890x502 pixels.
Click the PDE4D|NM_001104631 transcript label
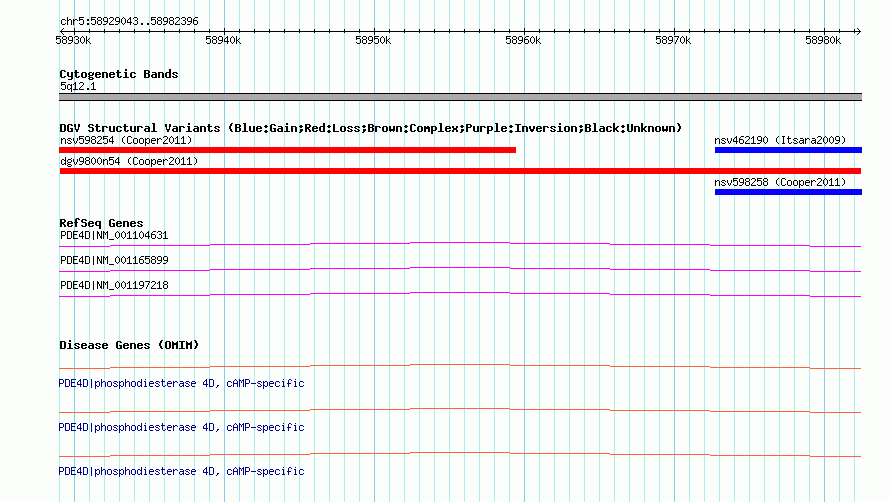[114, 235]
